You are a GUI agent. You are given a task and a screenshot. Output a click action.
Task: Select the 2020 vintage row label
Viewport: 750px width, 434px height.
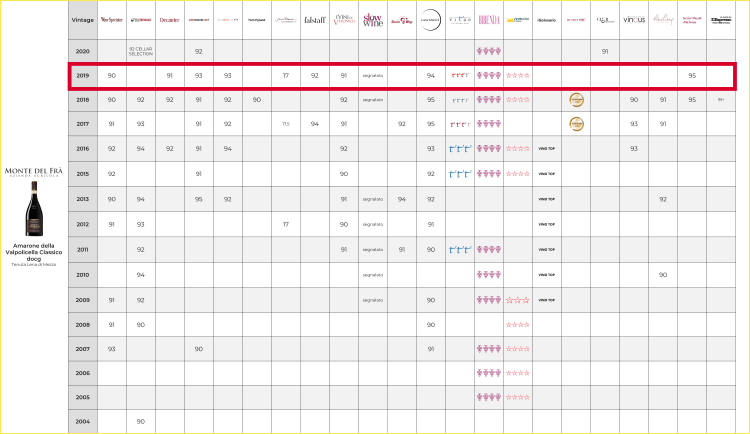coord(83,51)
